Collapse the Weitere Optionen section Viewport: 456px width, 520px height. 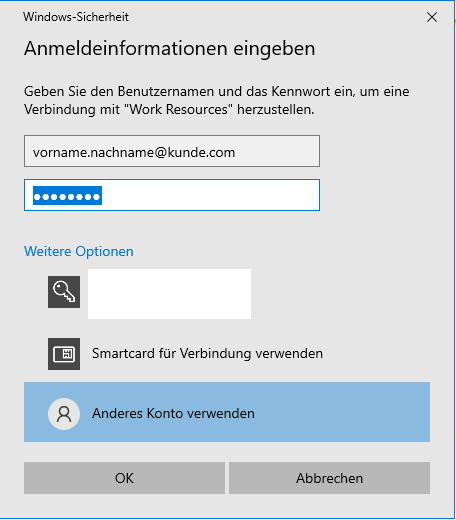click(79, 251)
